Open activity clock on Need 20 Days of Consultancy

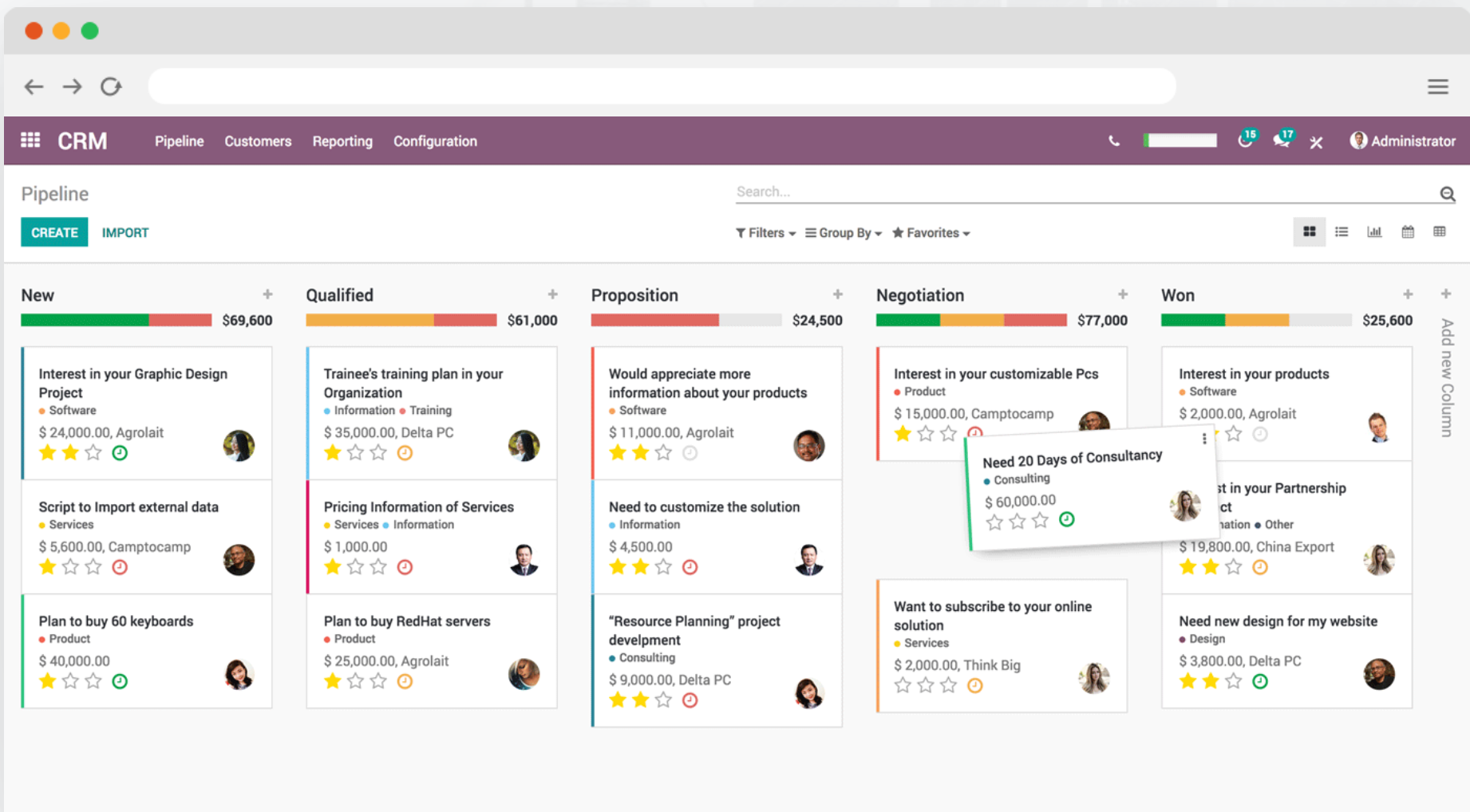pyautogui.click(x=1066, y=519)
